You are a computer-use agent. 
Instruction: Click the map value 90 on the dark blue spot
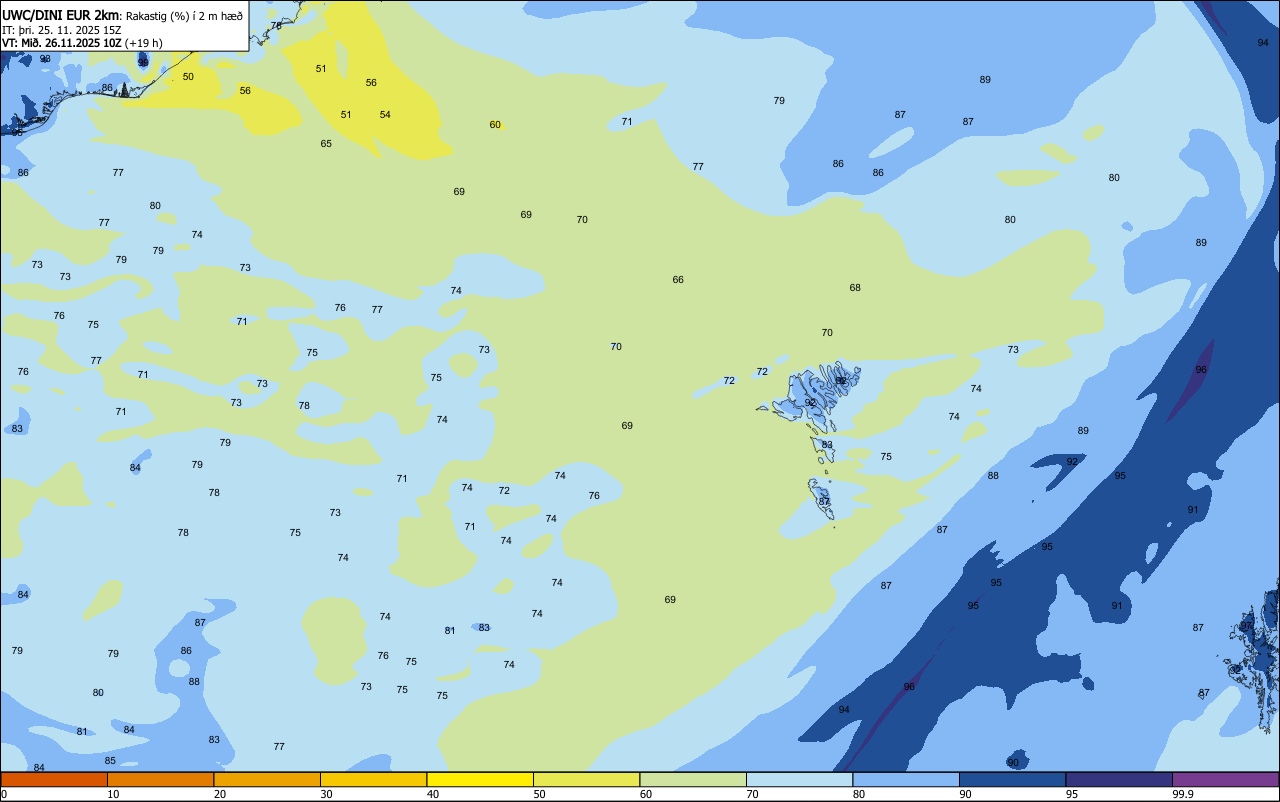[x=1013, y=763]
